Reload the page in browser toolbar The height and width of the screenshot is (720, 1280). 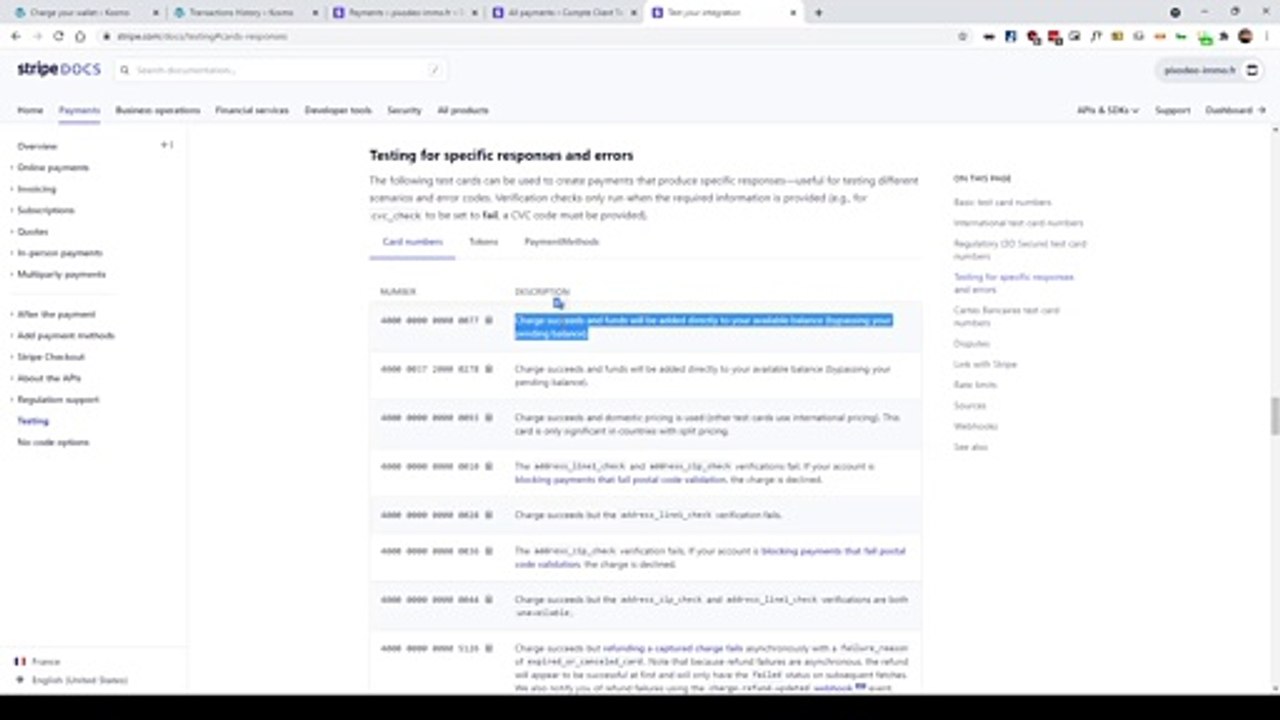pos(58,36)
